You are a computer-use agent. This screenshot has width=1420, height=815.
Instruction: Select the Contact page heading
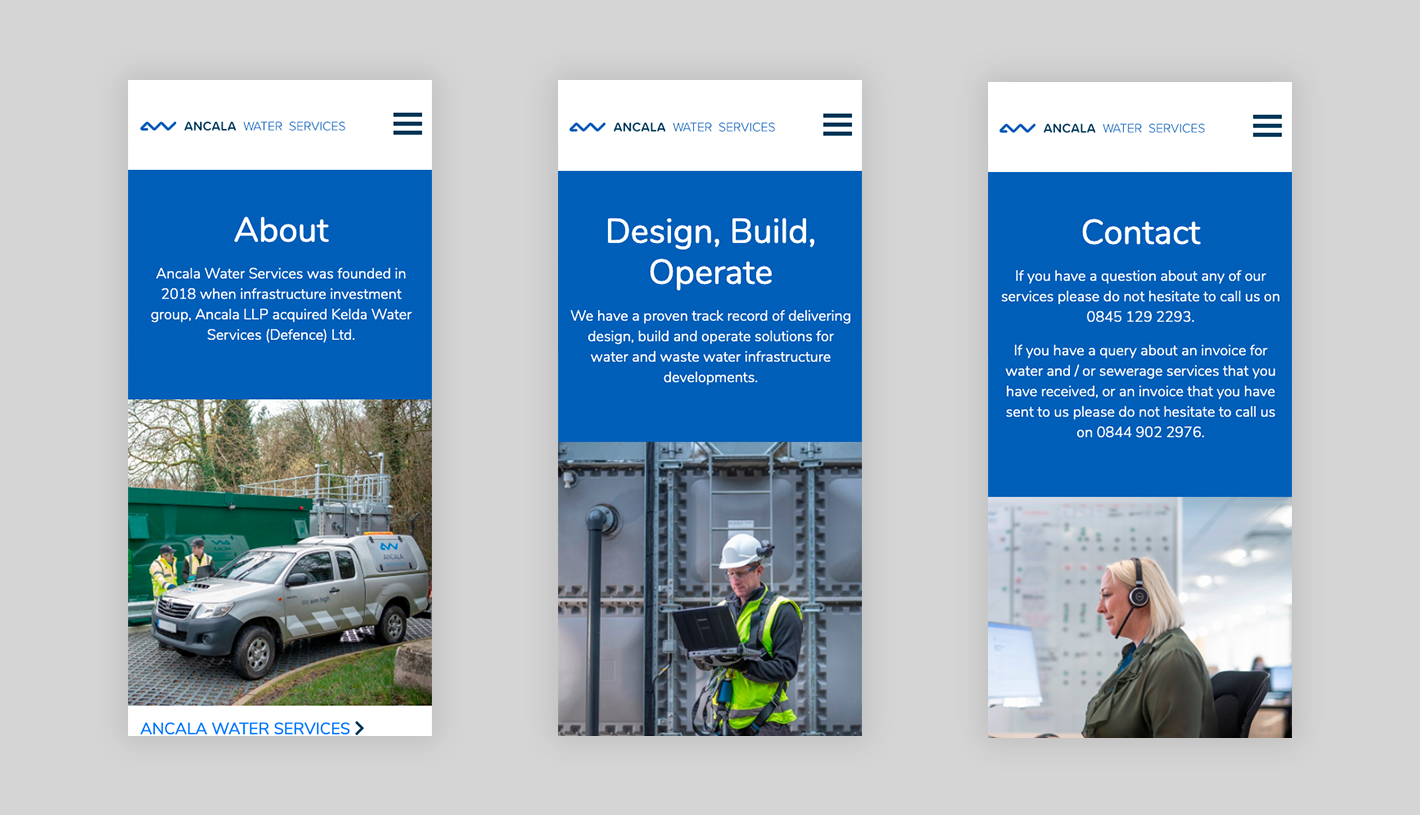[1140, 232]
